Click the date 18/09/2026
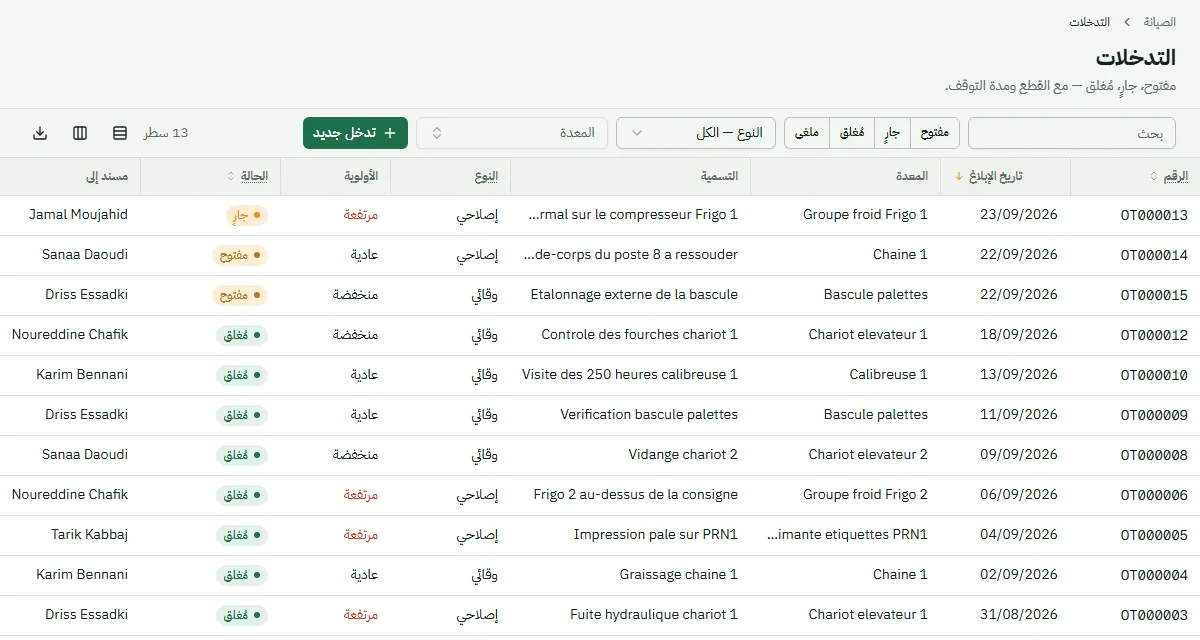1200x640 pixels. coord(1018,335)
